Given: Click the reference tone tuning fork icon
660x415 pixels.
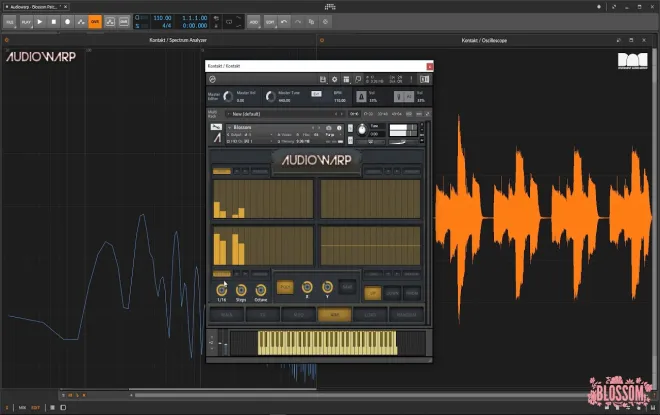Looking at the screenshot, I should click(x=399, y=97).
